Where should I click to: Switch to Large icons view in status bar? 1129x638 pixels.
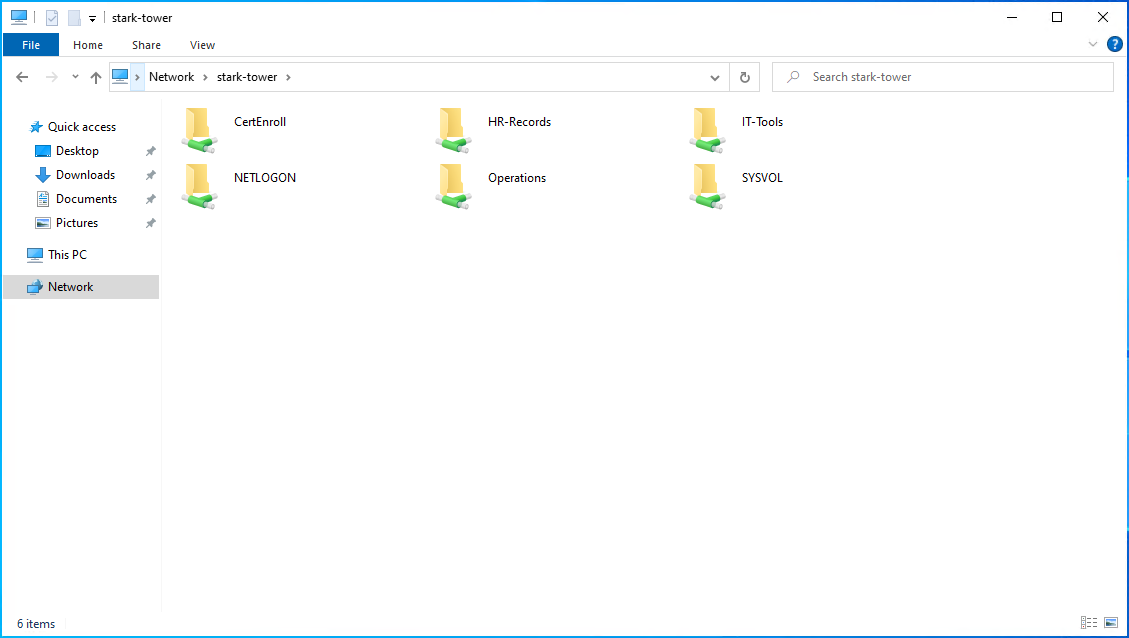(1111, 622)
